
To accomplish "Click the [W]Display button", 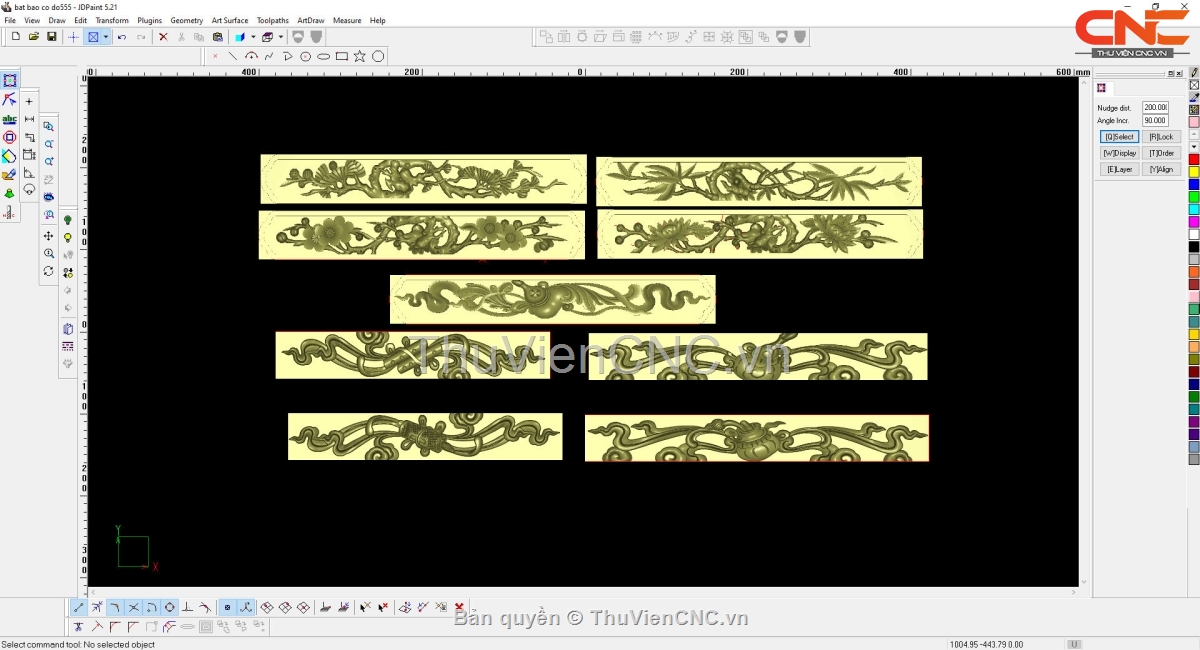I will (x=1119, y=153).
